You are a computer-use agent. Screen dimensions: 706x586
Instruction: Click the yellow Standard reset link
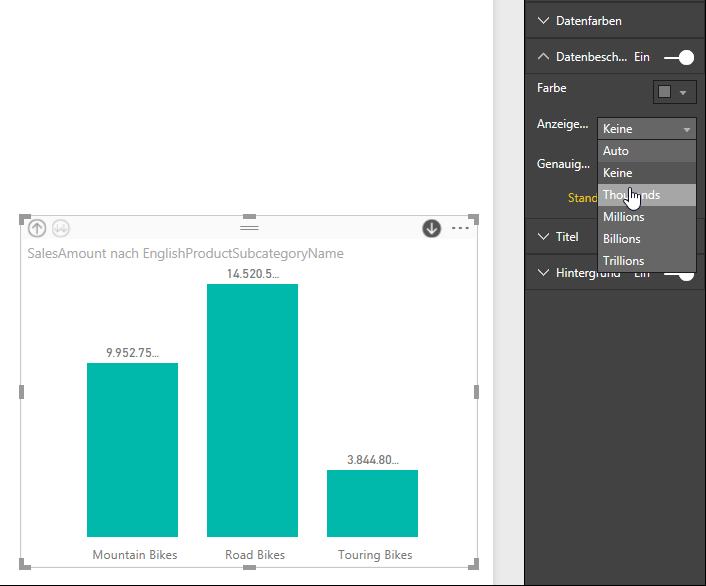(x=583, y=198)
